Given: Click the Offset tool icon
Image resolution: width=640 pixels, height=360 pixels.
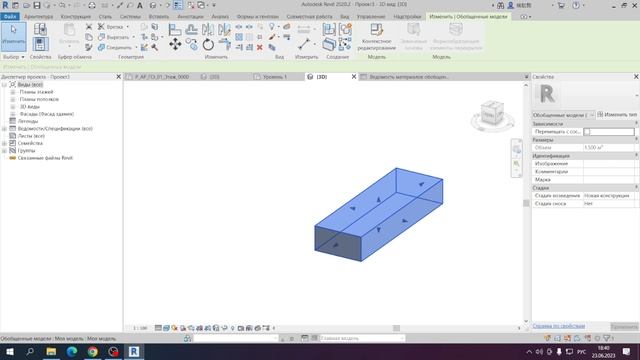Looking at the screenshot, I should point(191,29).
